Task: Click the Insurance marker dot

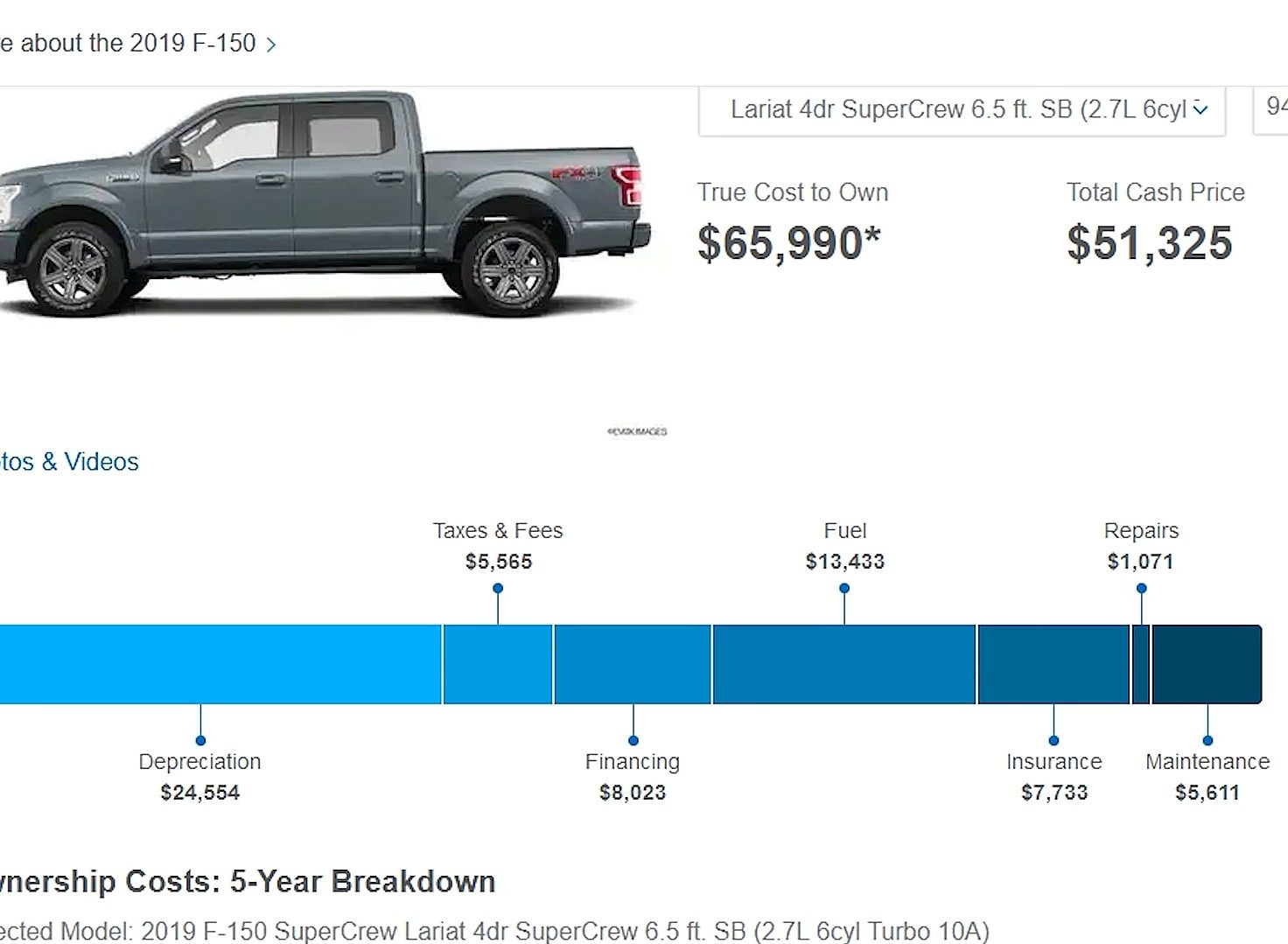Action: pyautogui.click(x=1053, y=740)
